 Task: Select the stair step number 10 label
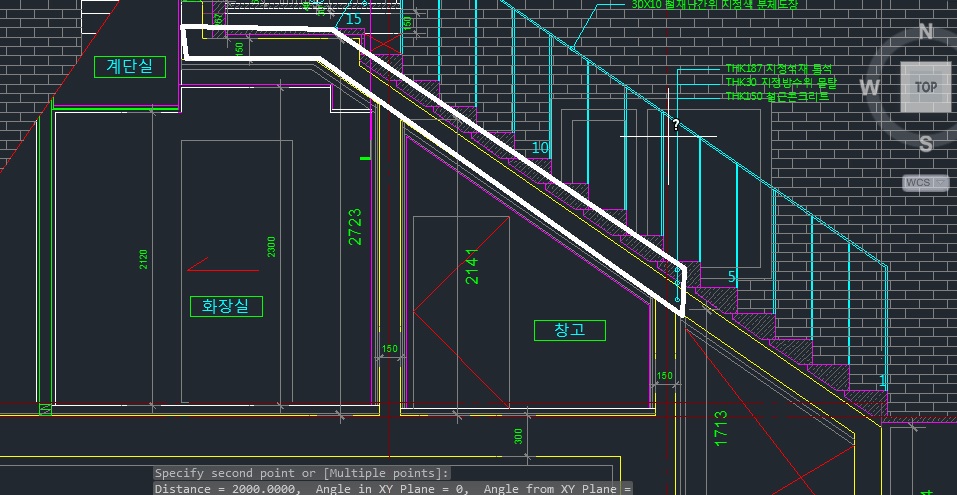pos(540,148)
